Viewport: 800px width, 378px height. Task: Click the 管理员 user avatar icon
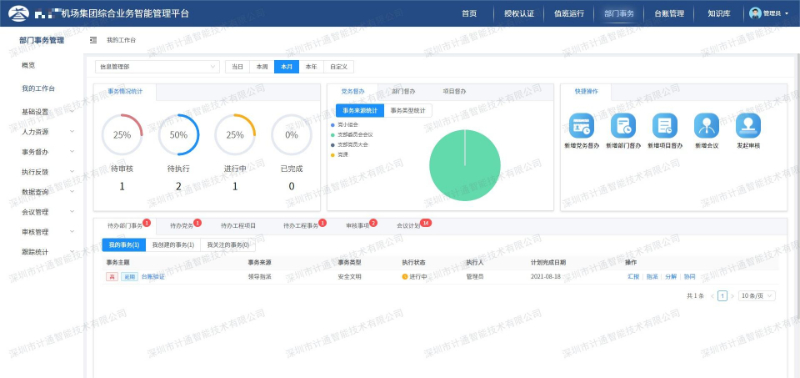755,13
